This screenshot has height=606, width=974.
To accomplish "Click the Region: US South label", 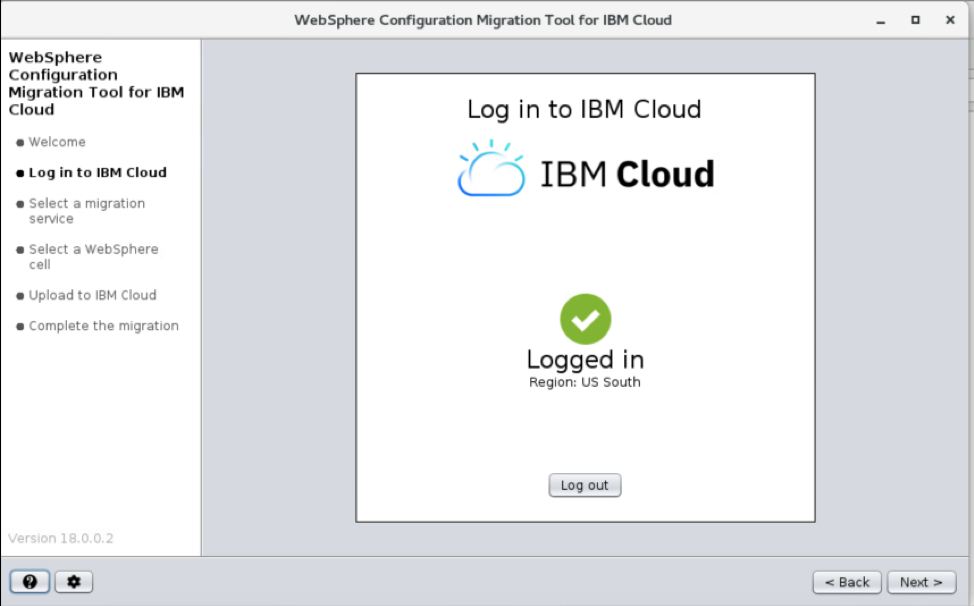I will [x=585, y=382].
